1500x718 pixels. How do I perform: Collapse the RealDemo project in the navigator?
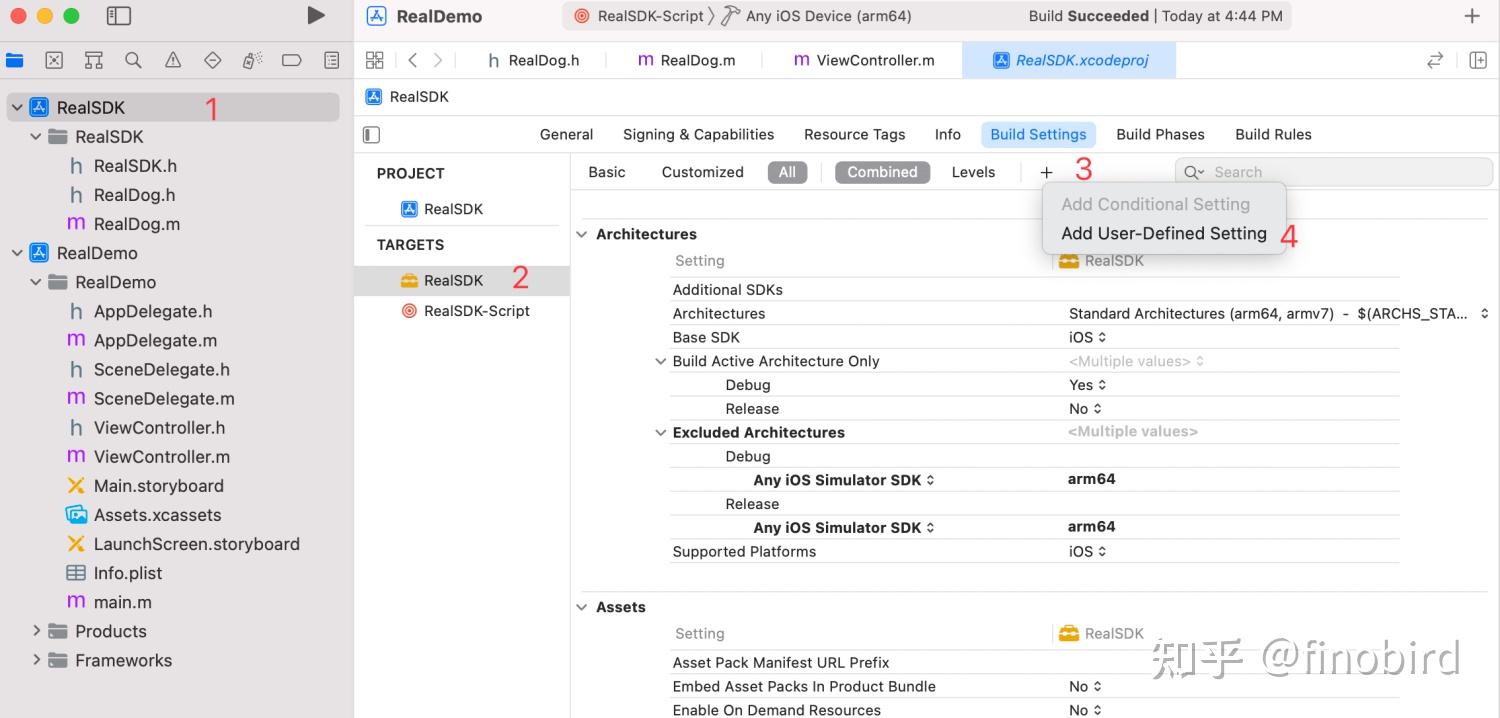[17, 253]
